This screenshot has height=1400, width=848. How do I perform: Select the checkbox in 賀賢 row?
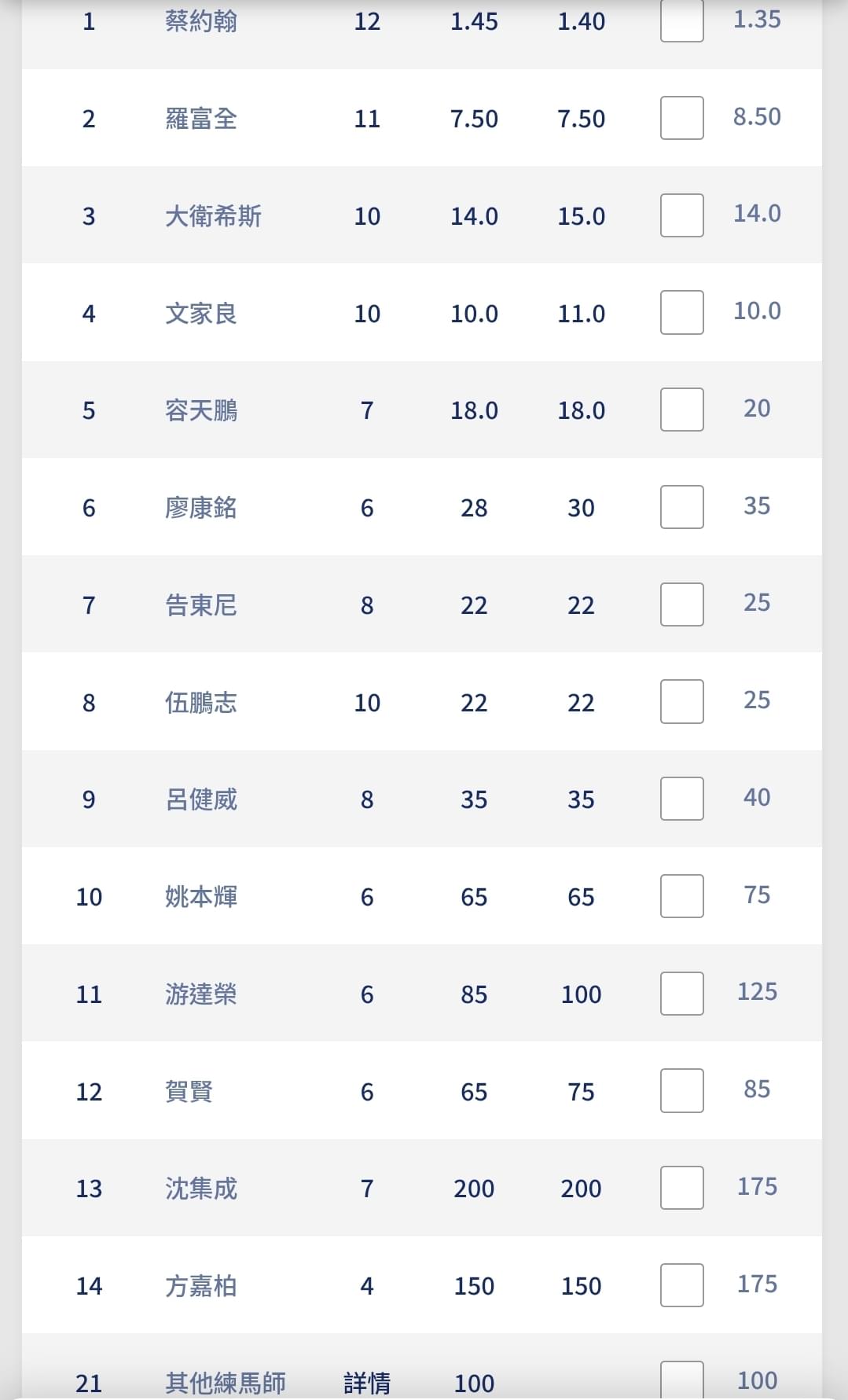point(681,1090)
